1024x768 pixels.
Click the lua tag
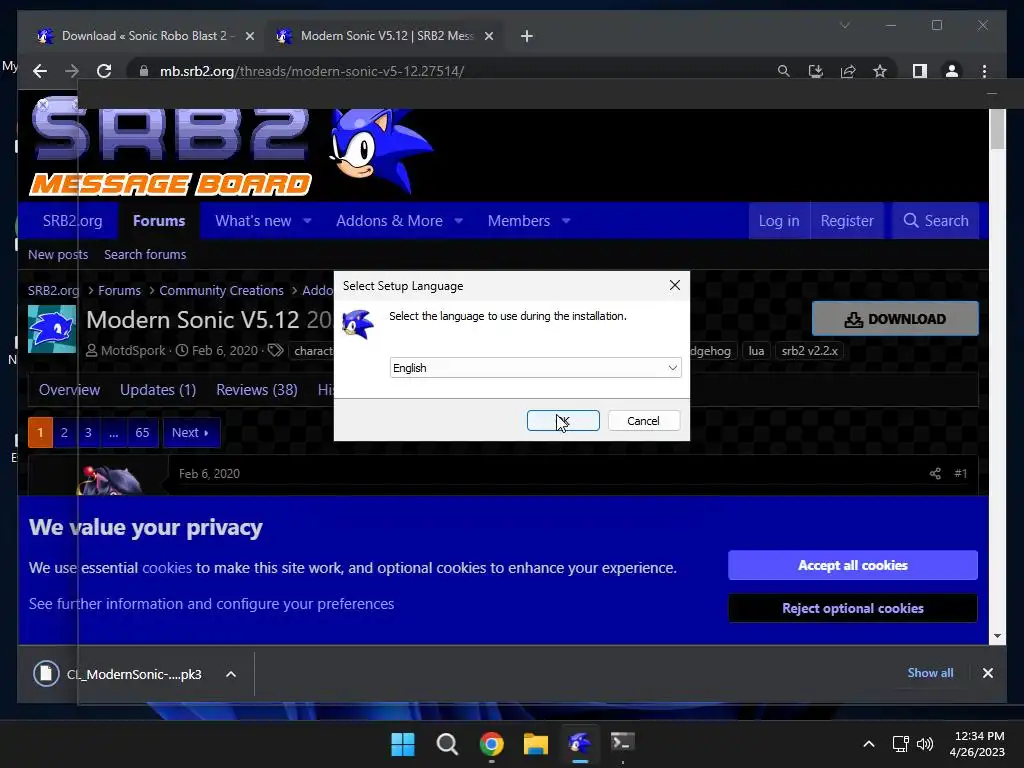[756, 351]
